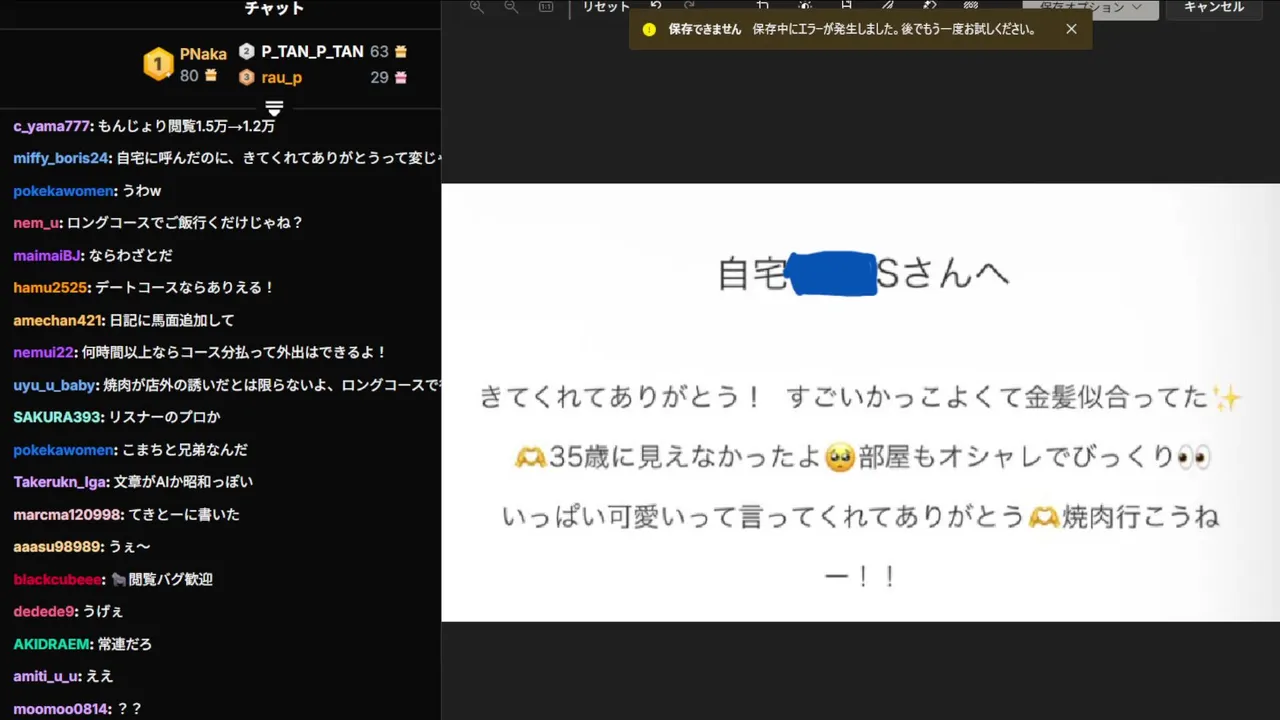Click pokekawomen on the こまちと兄弟なんだ message
This screenshot has height=720, width=1280.
pos(65,450)
